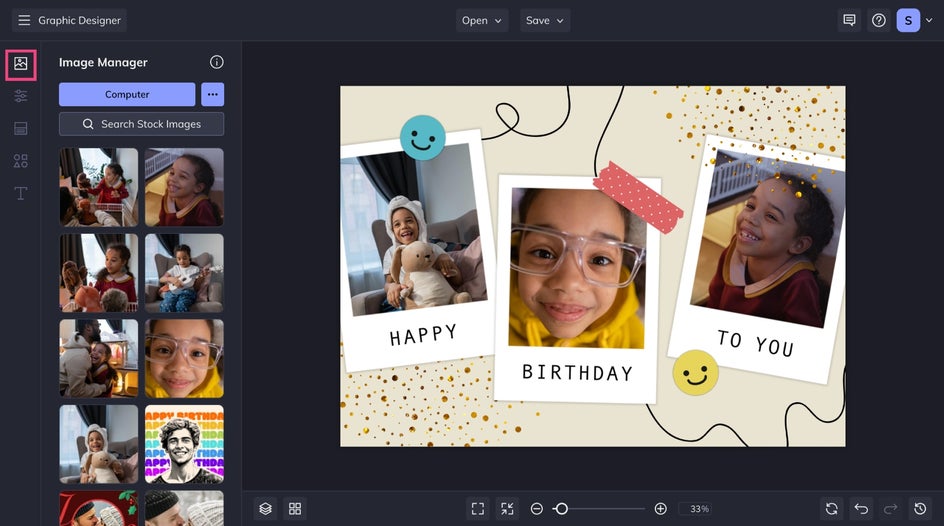The width and height of the screenshot is (944, 526).
Task: Open the hamburger main menu
Action: pos(24,20)
